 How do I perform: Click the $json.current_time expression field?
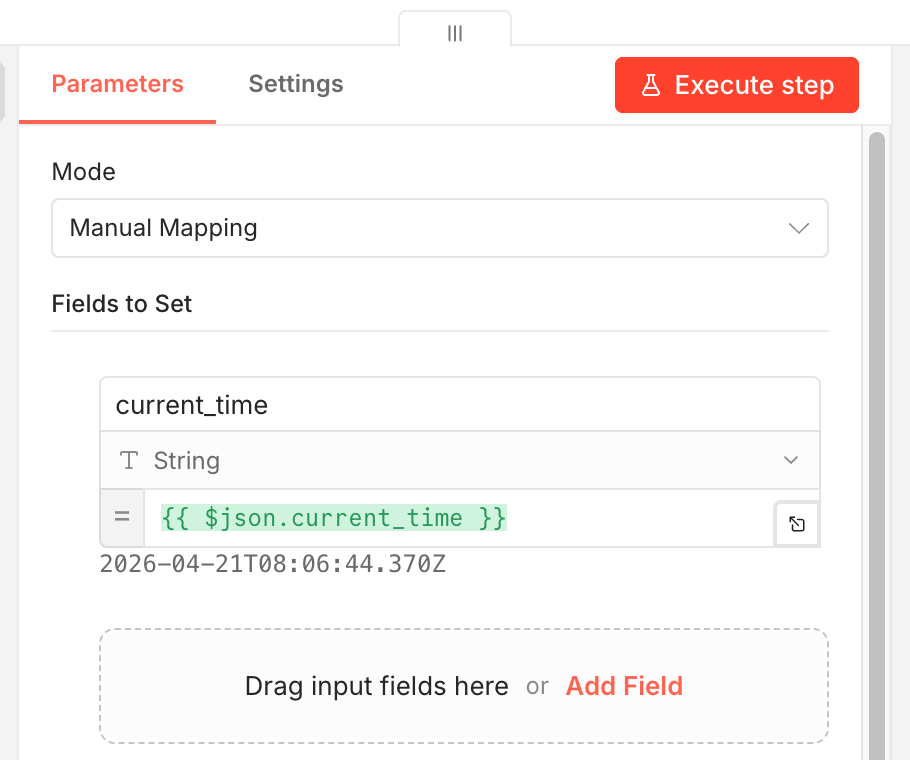[x=460, y=518]
